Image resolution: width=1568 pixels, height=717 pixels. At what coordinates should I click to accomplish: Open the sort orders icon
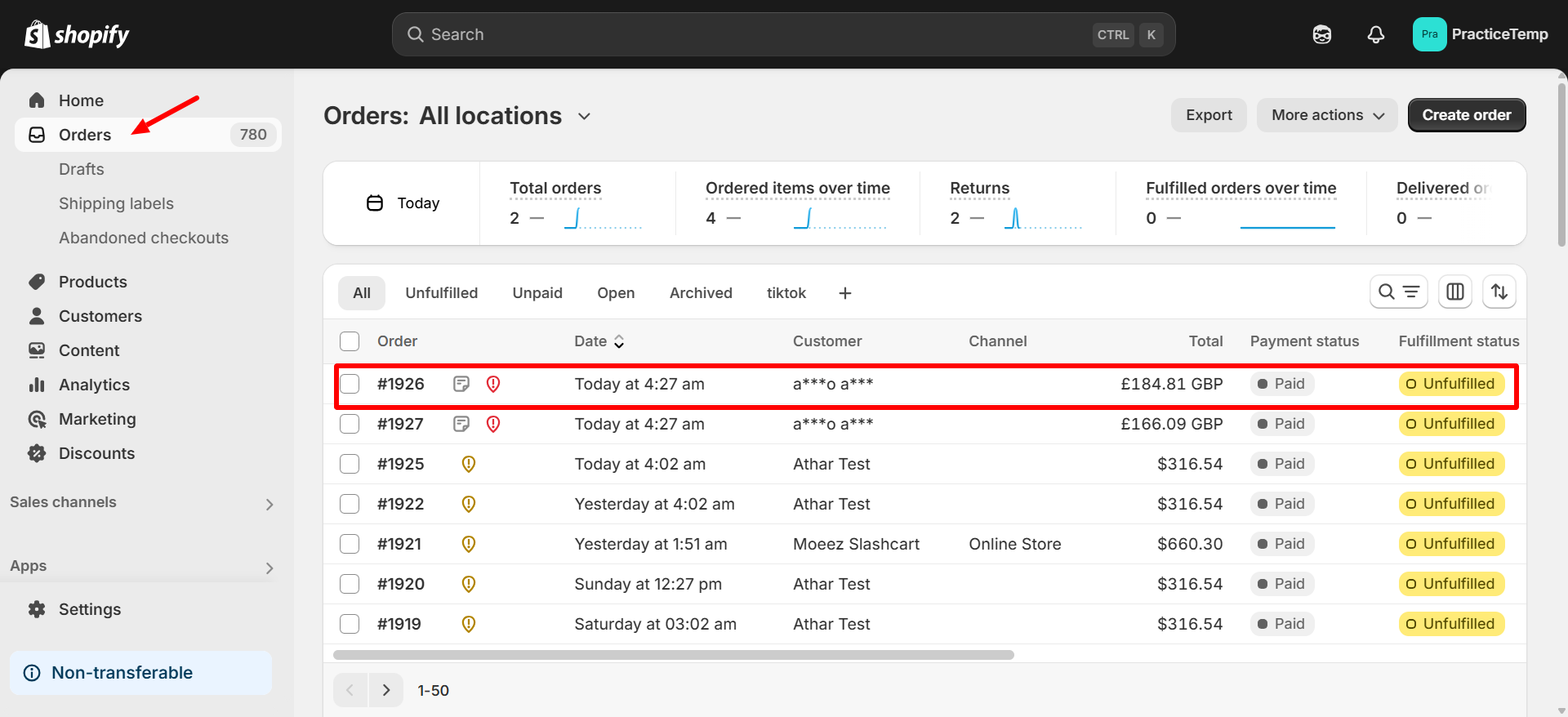click(x=1499, y=292)
